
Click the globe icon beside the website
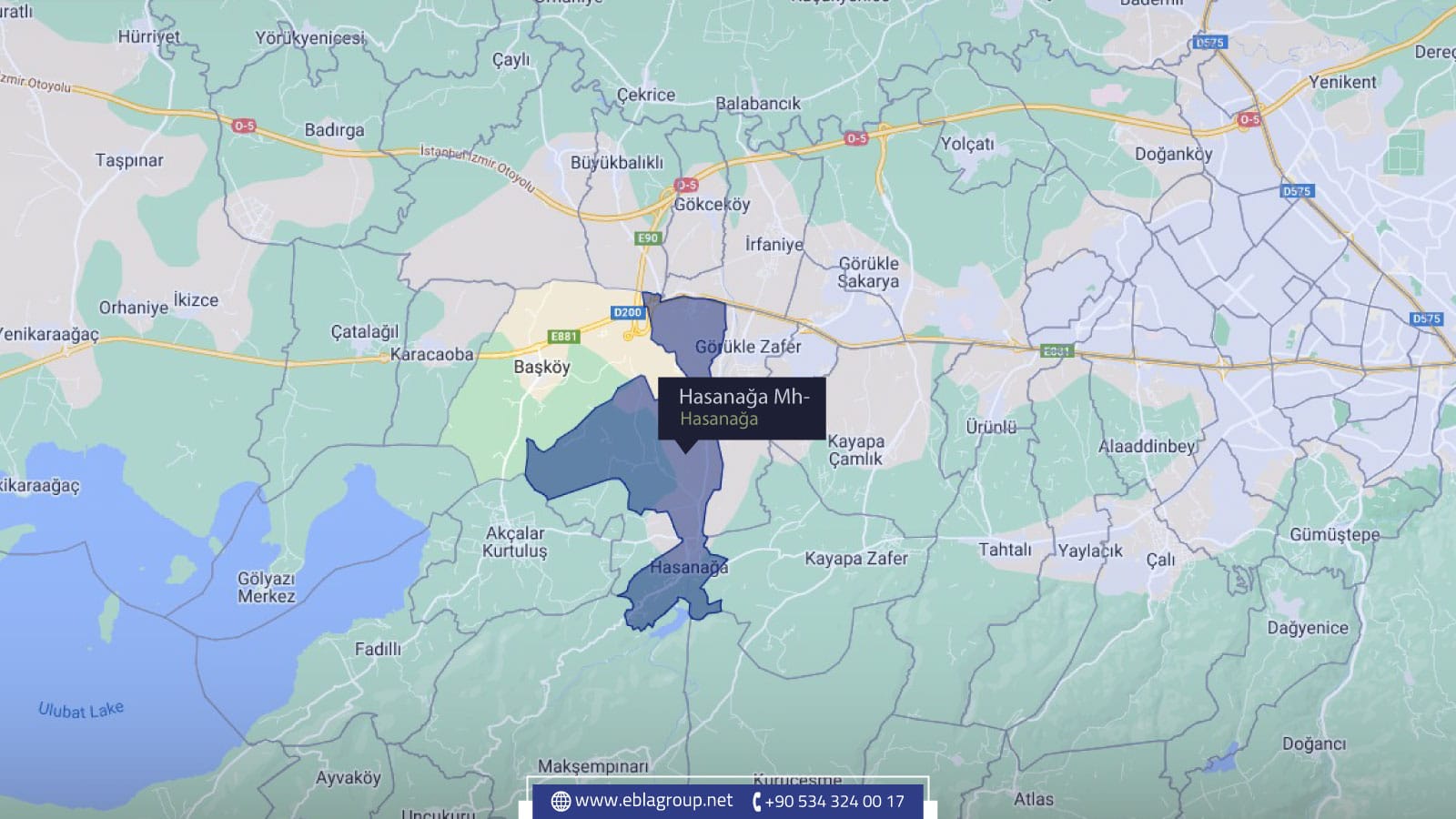[561, 801]
